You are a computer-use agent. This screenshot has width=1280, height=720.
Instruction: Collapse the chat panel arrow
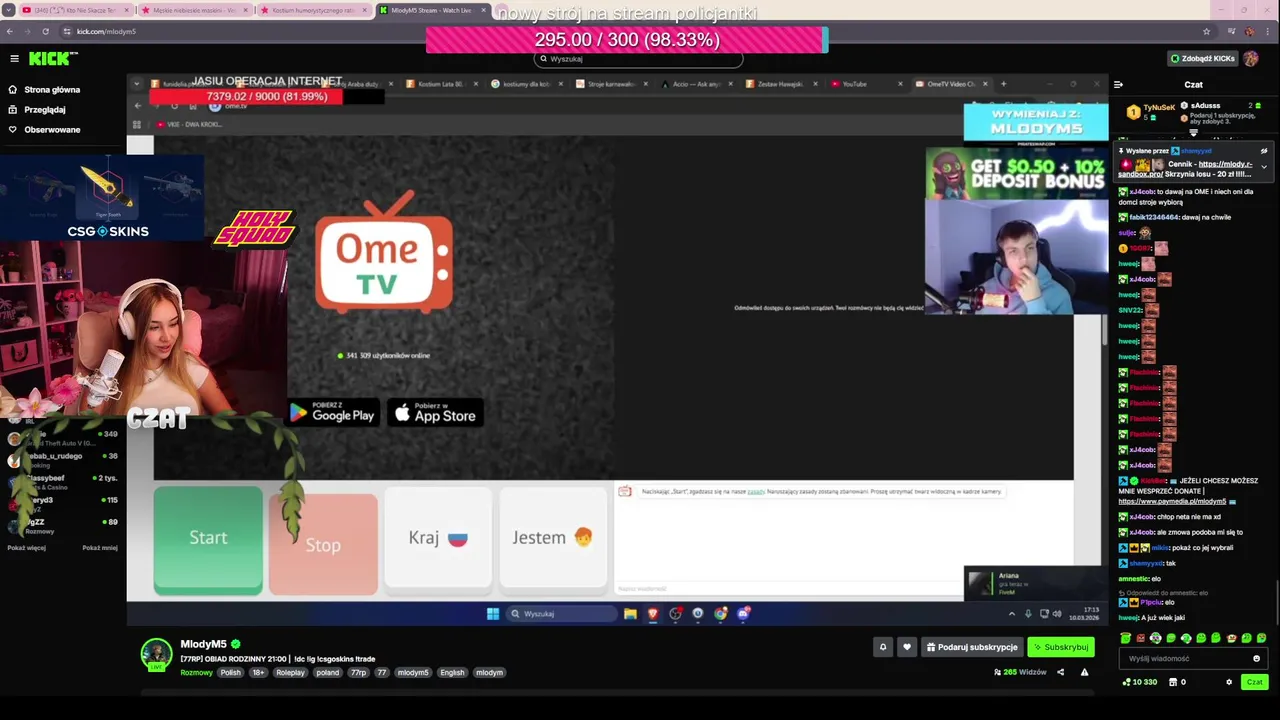click(x=1118, y=85)
